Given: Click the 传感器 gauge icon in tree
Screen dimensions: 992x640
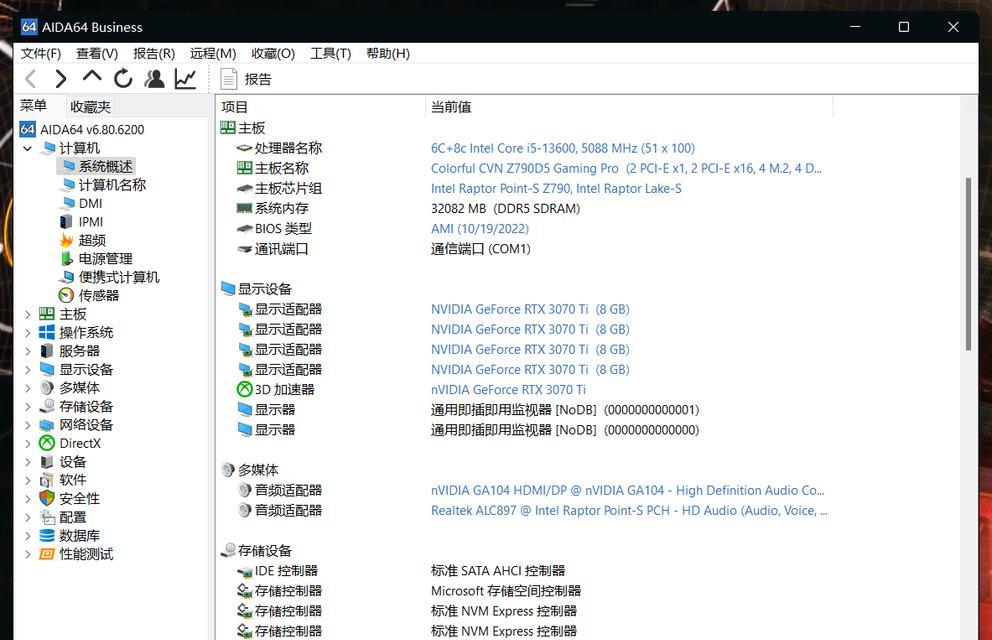Looking at the screenshot, I should pyautogui.click(x=66, y=295).
